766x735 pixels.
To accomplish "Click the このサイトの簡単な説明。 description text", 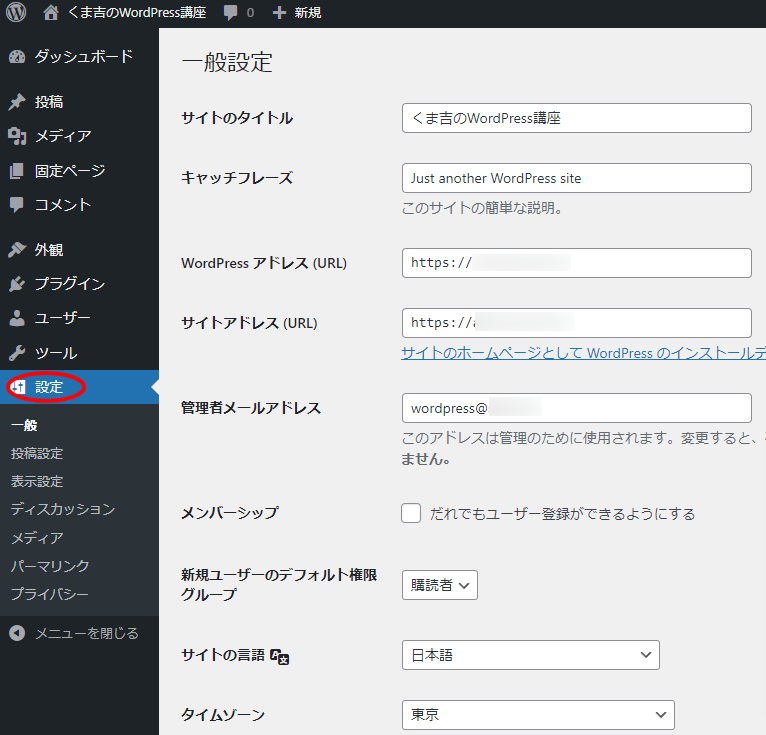I will coord(482,208).
